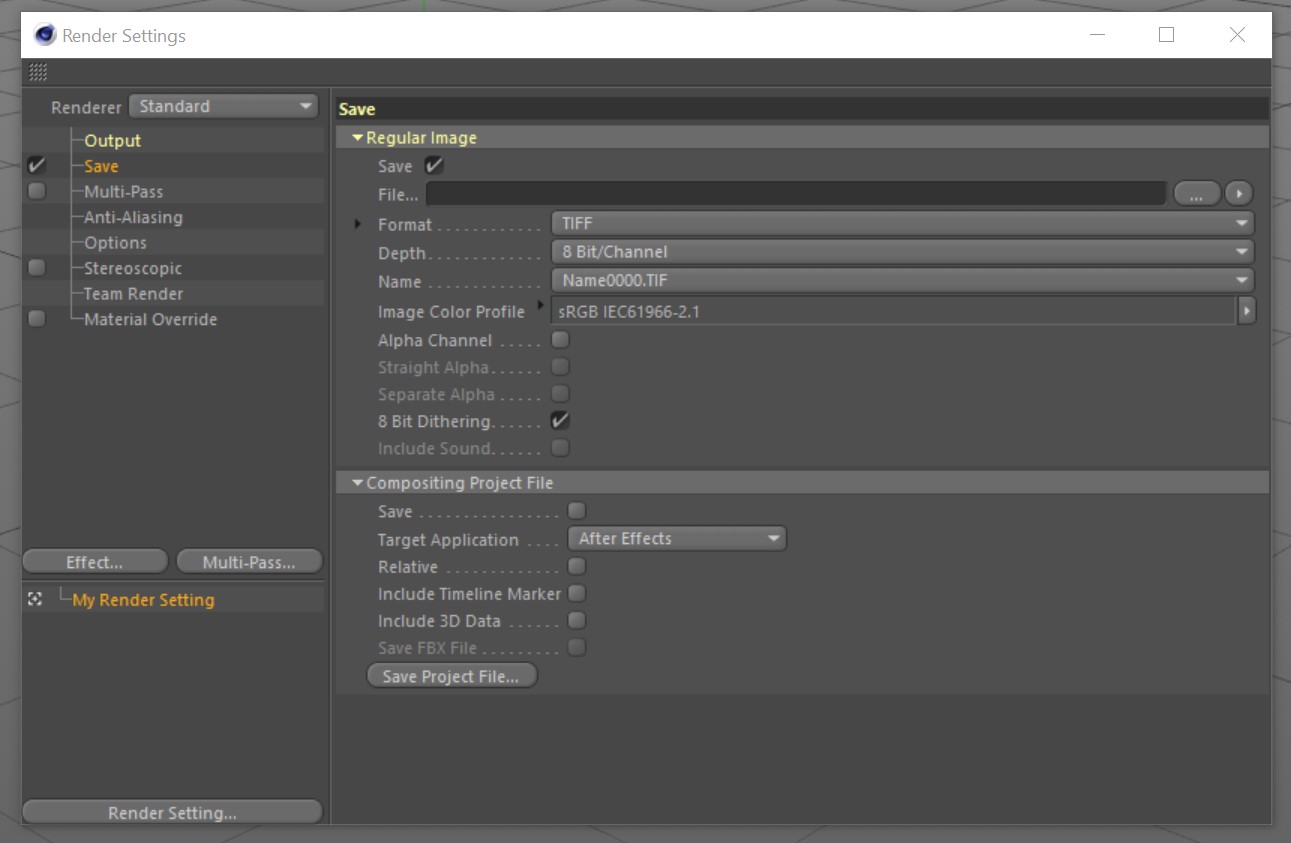The image size is (1291, 843).
Task: Click the Save Project File... button
Action: (x=451, y=677)
